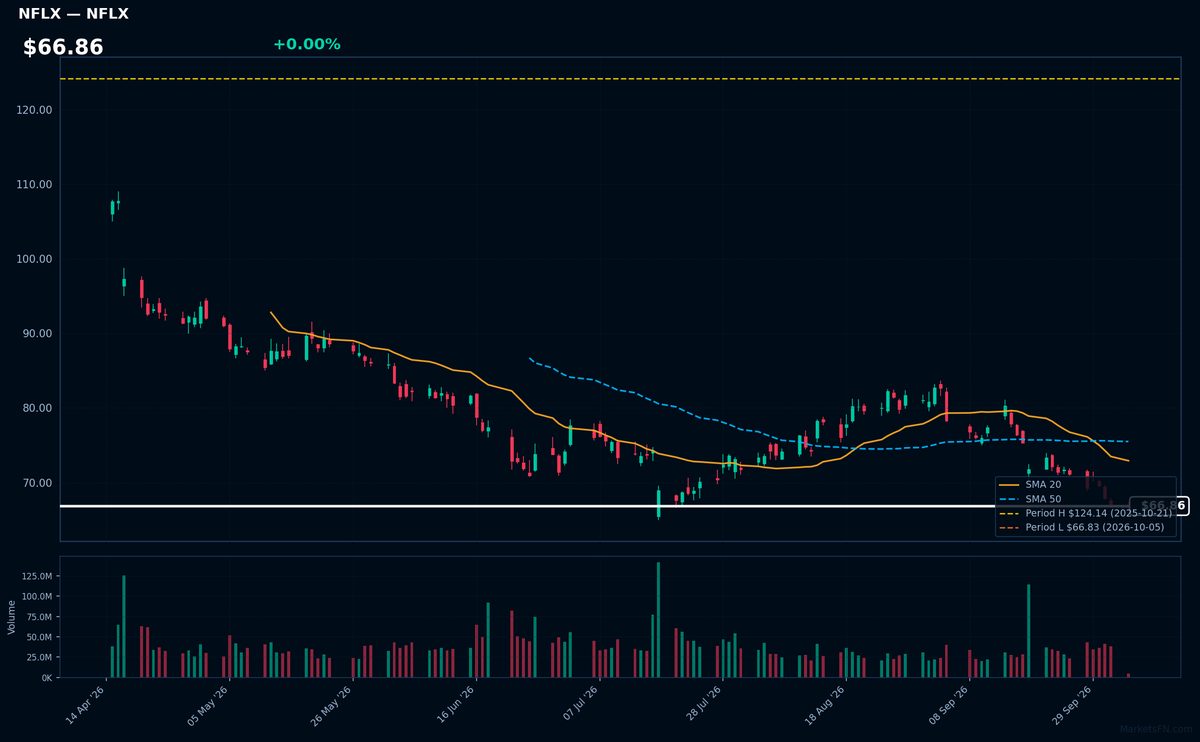Pick the 26 May '26 date label
This screenshot has height=742, width=1200.
[331, 706]
